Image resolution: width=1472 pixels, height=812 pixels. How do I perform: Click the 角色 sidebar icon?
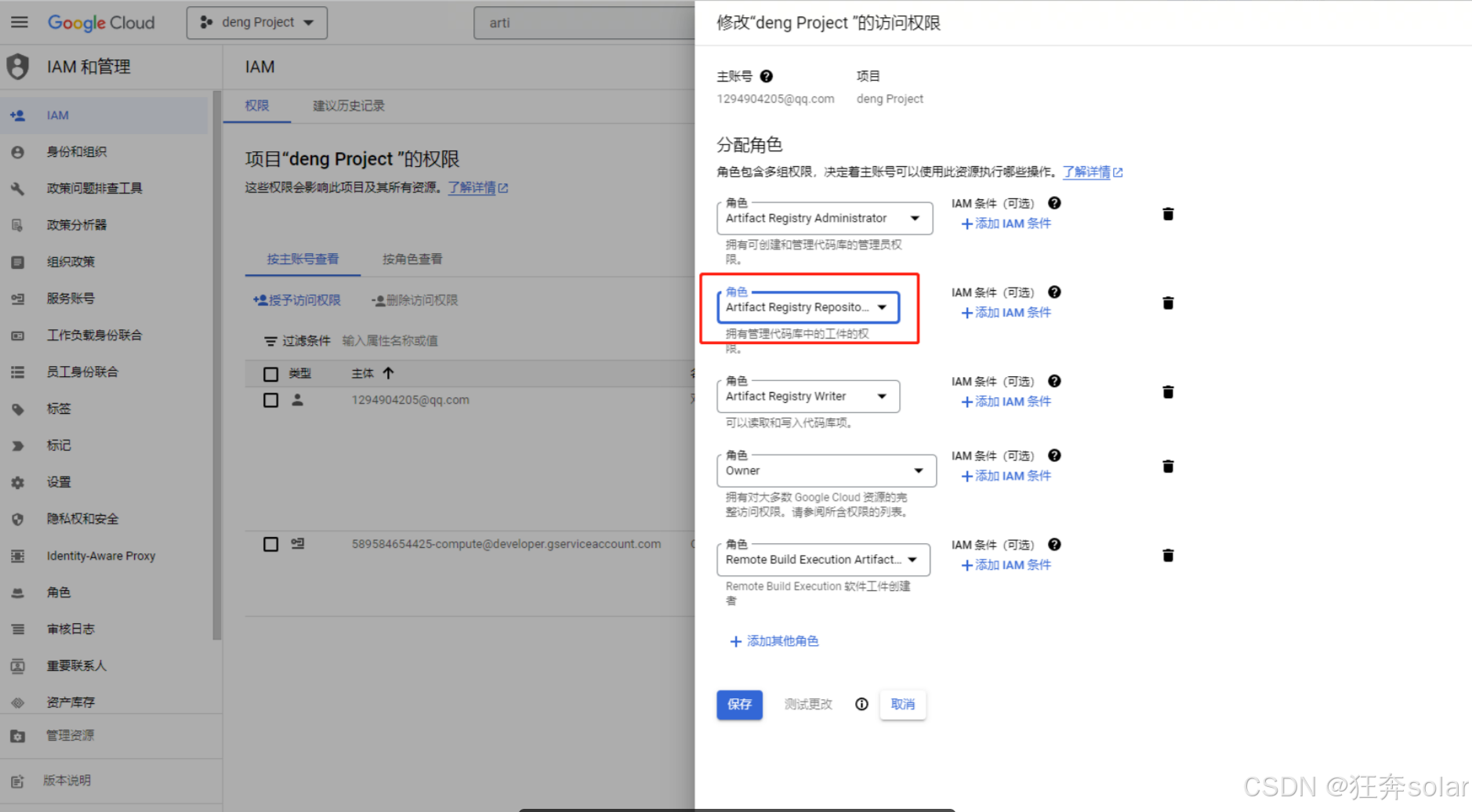tap(17, 593)
